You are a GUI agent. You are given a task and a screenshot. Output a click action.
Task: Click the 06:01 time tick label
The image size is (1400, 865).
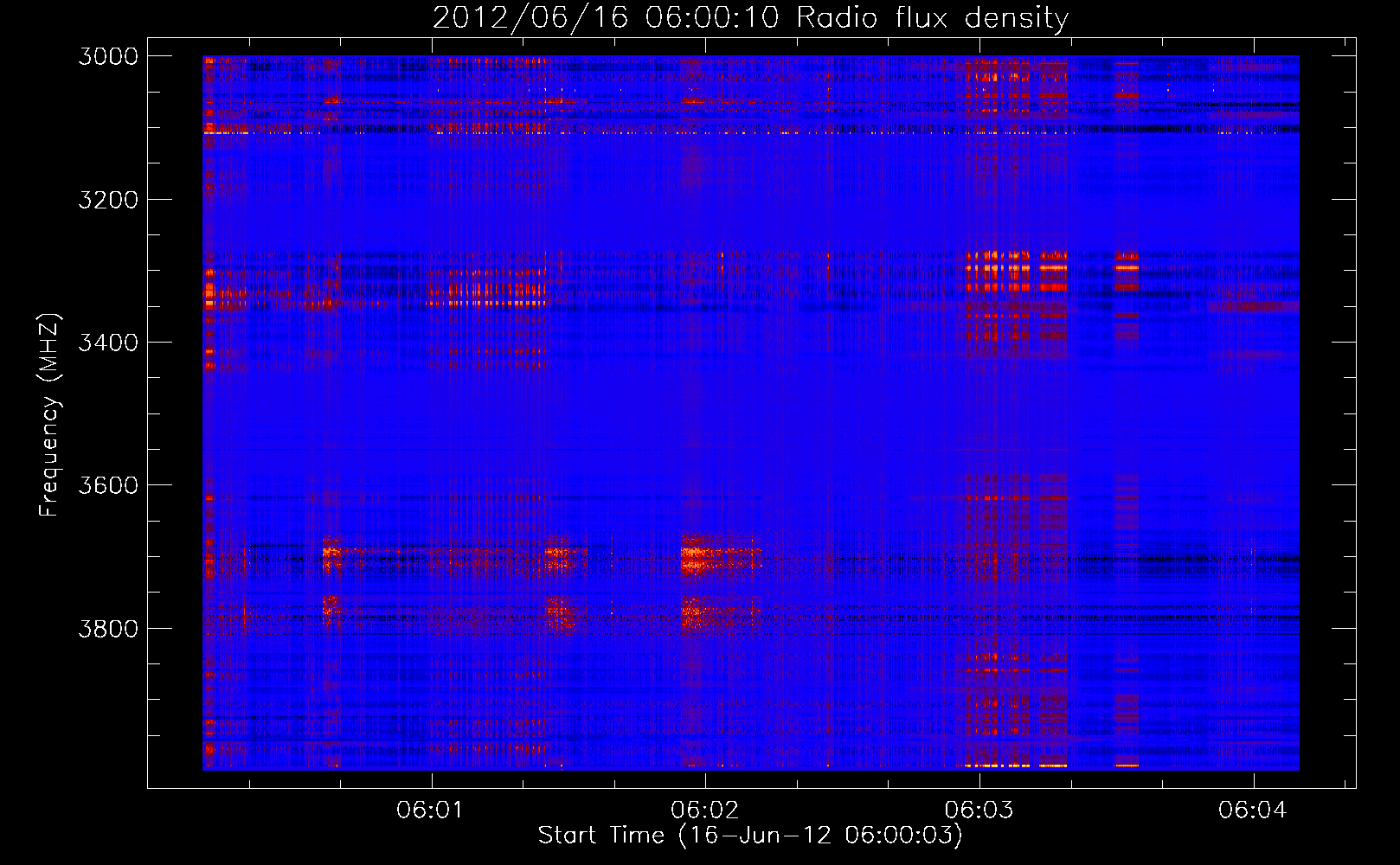pos(431,811)
